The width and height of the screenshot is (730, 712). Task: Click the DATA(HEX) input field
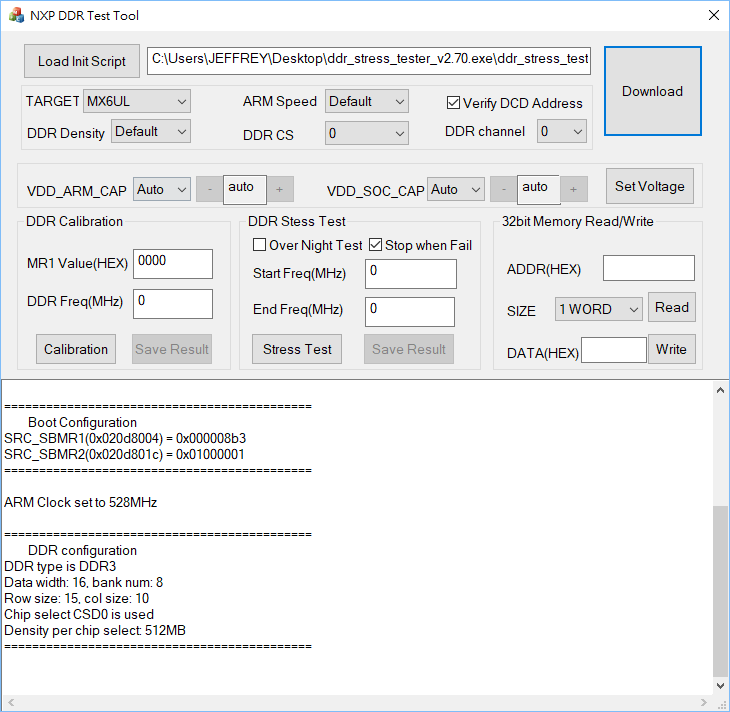tap(614, 350)
